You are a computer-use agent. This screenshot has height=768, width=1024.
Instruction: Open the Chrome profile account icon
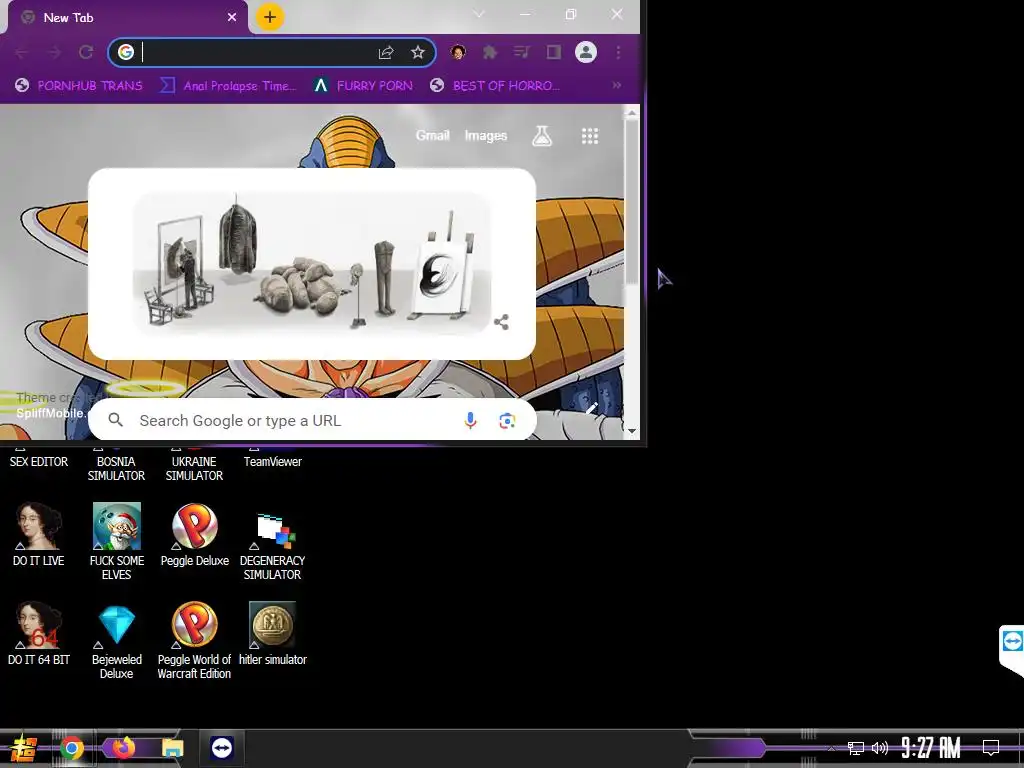(586, 52)
